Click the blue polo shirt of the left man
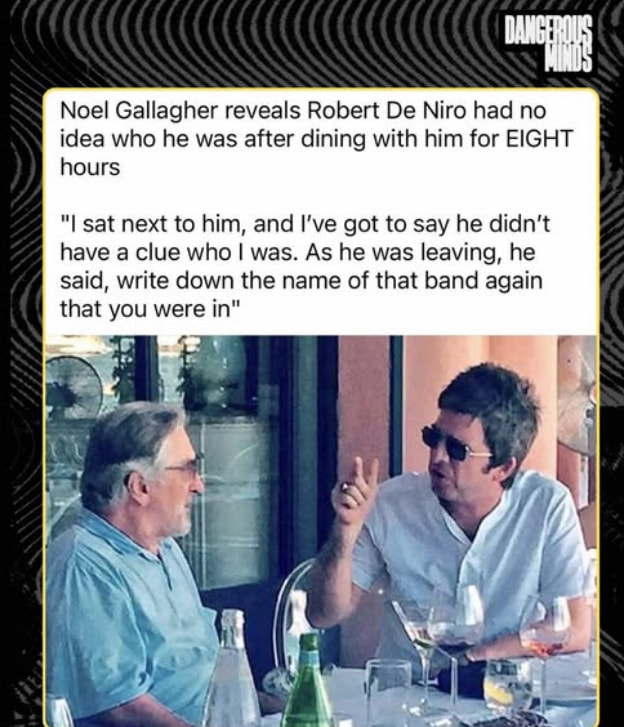This screenshot has height=727, width=624. click(127, 617)
